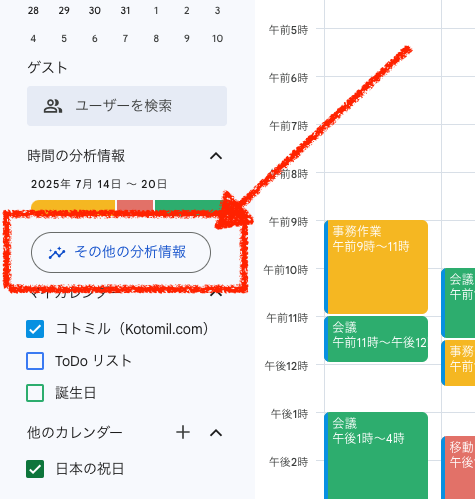Select date 1 in mini calendar
Viewport: 475px width, 499px height.
click(156, 11)
